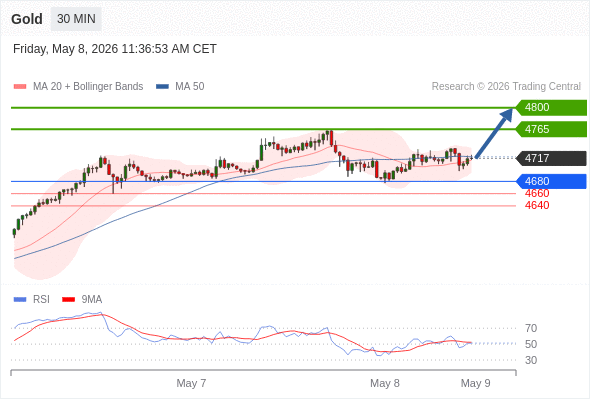
Task: Click the May 8 date axis label
Action: tap(385, 383)
